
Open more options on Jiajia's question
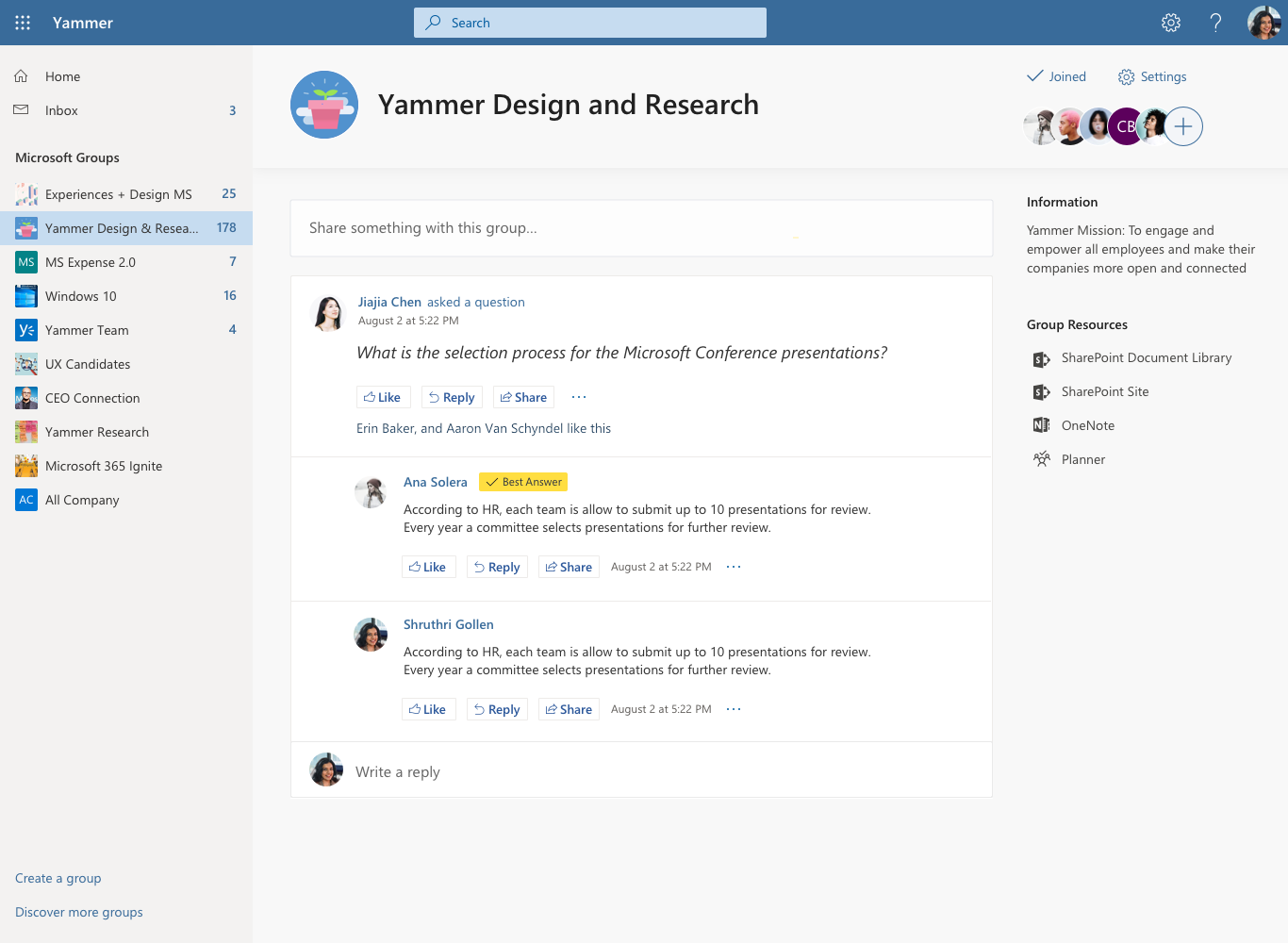click(579, 397)
